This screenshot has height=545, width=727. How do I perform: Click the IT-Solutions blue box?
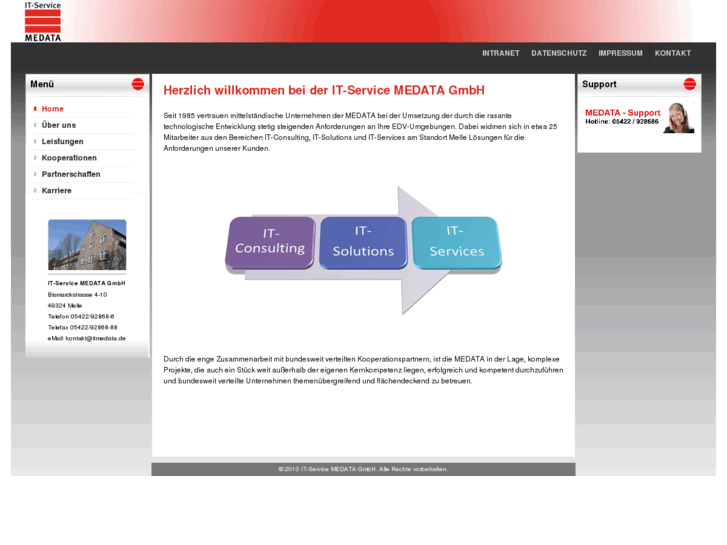click(363, 243)
